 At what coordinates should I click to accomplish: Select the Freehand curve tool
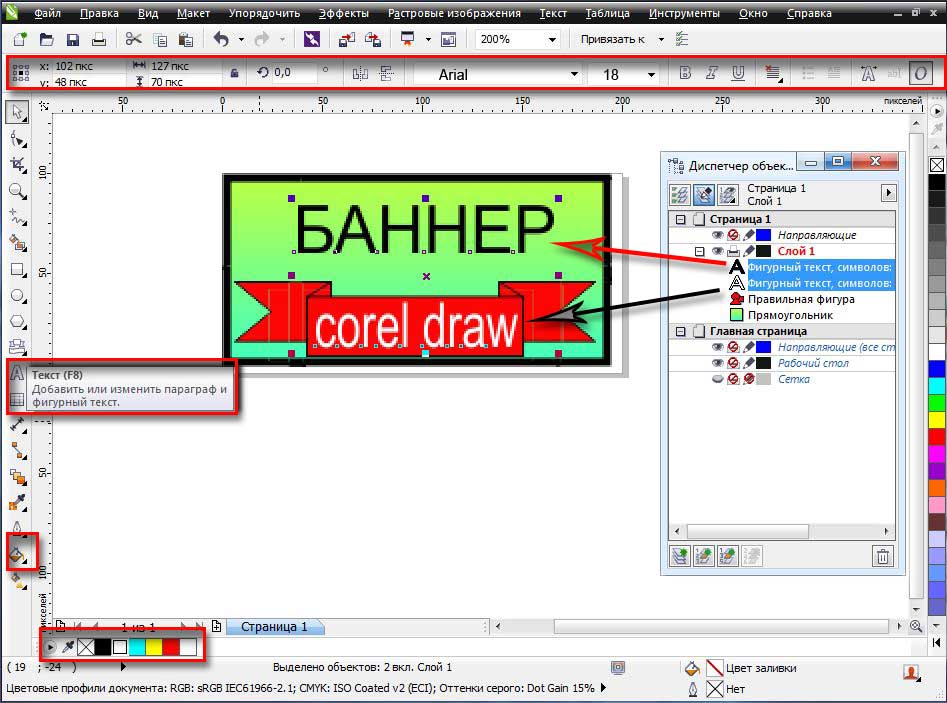[x=18, y=217]
